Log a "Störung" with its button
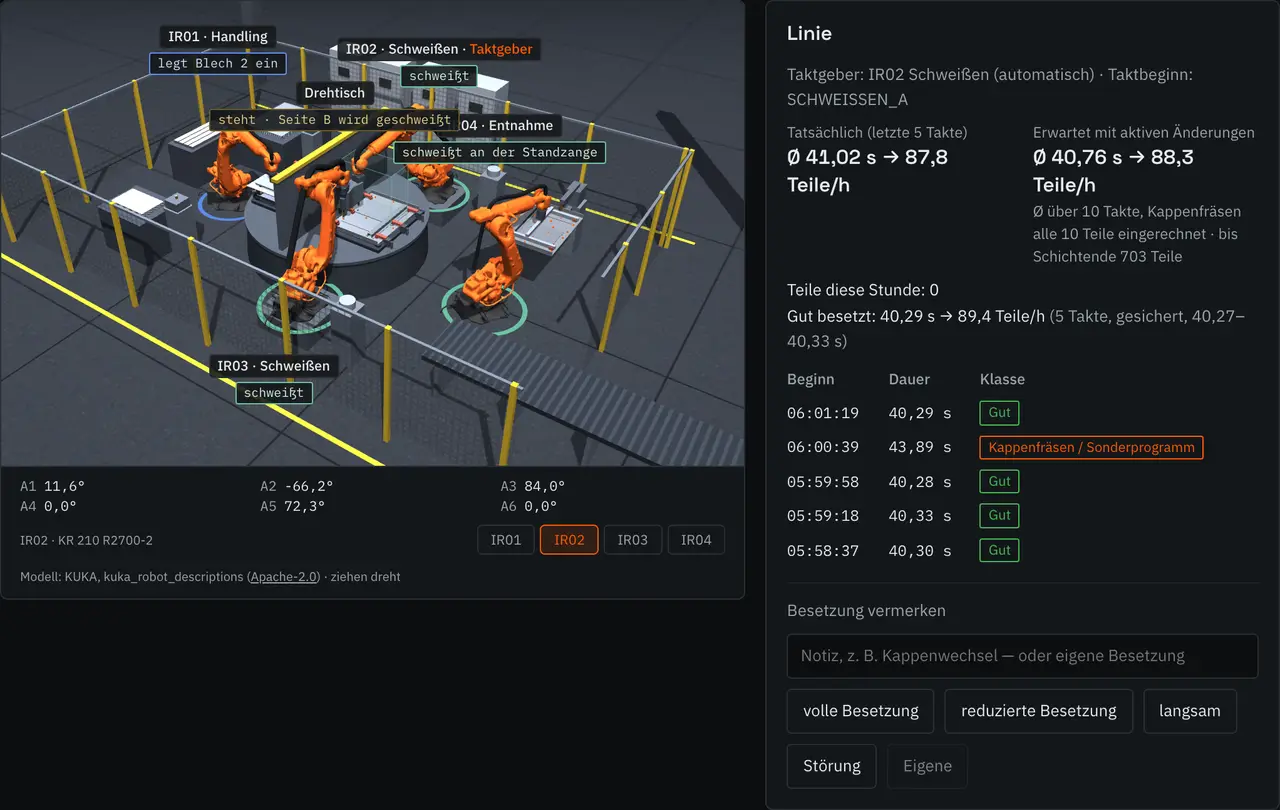This screenshot has height=810, width=1280. (x=832, y=766)
